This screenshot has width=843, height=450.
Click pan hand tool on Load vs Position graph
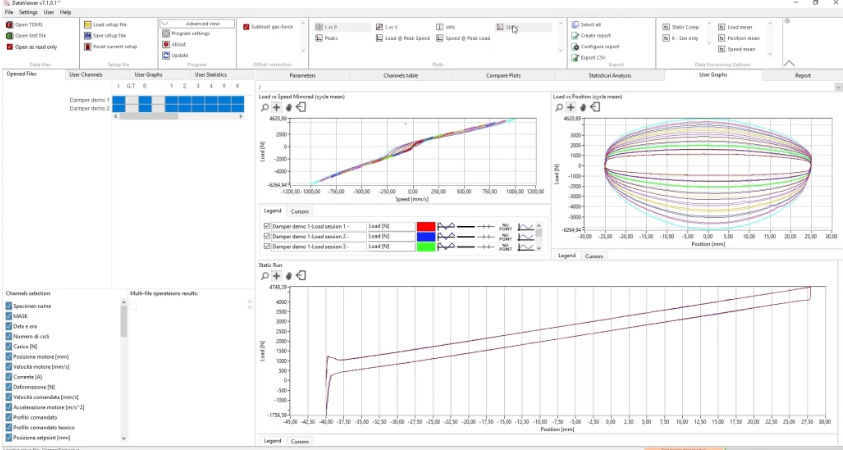tap(583, 108)
